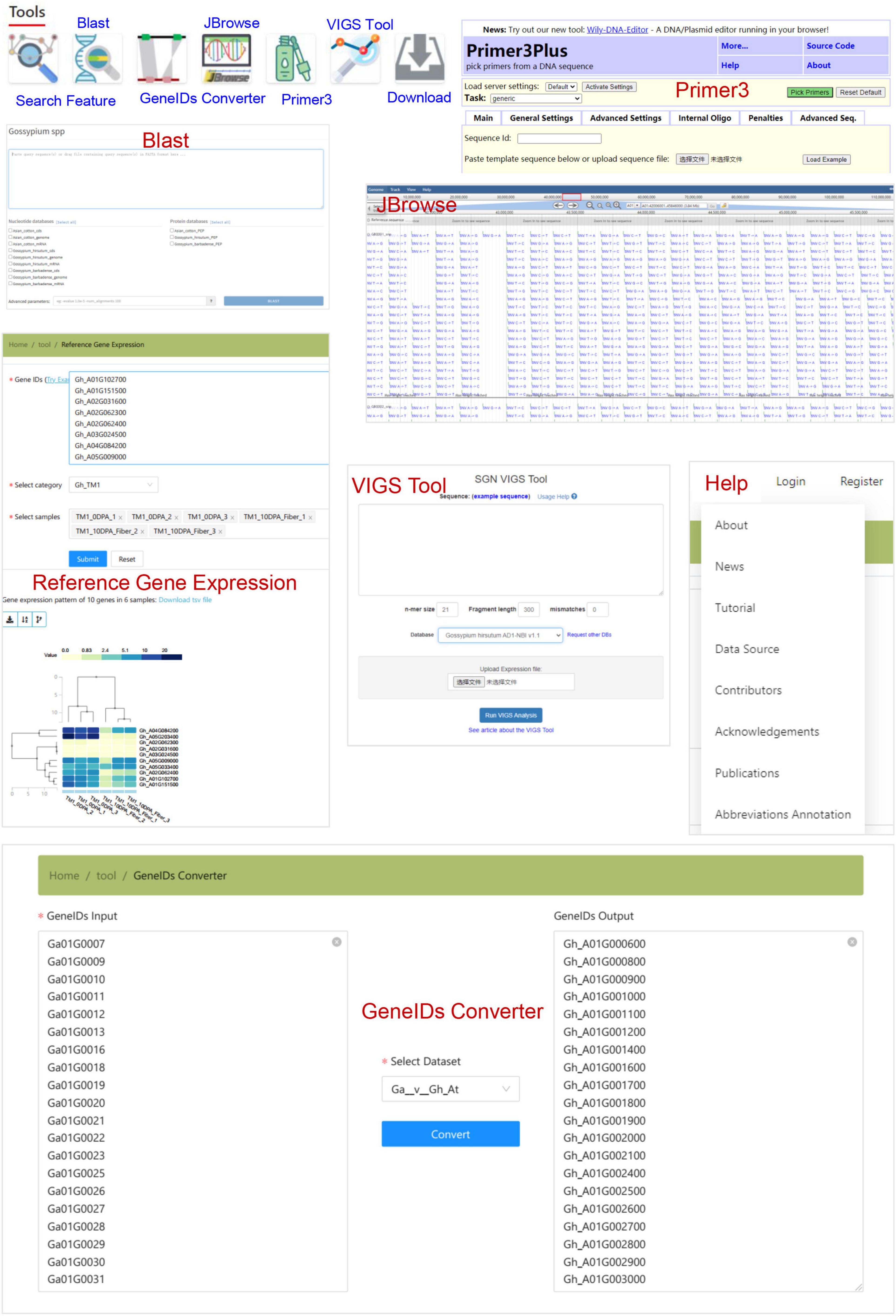
Task: Remove the TM1_0DPA_3 sample tag
Action: tap(232, 518)
